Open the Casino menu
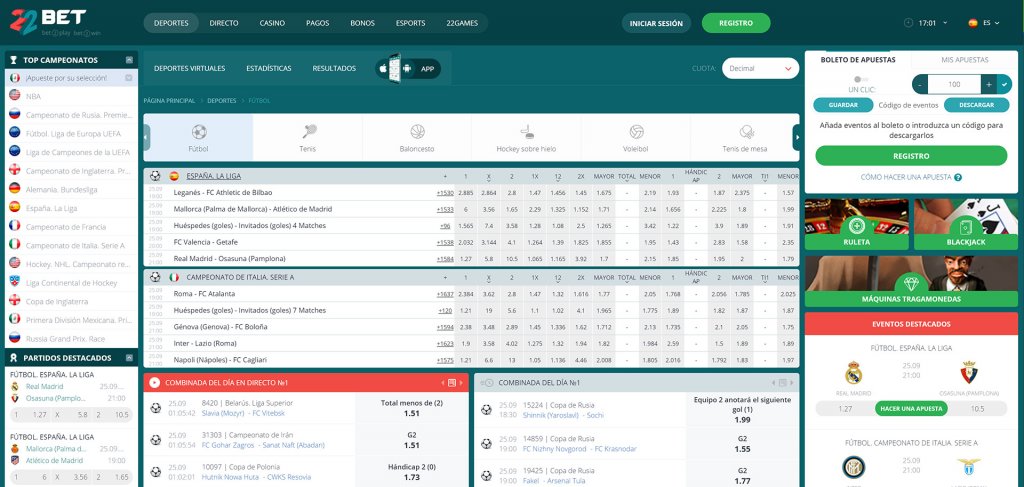Viewport: 1024px width, 487px height. 272,23
